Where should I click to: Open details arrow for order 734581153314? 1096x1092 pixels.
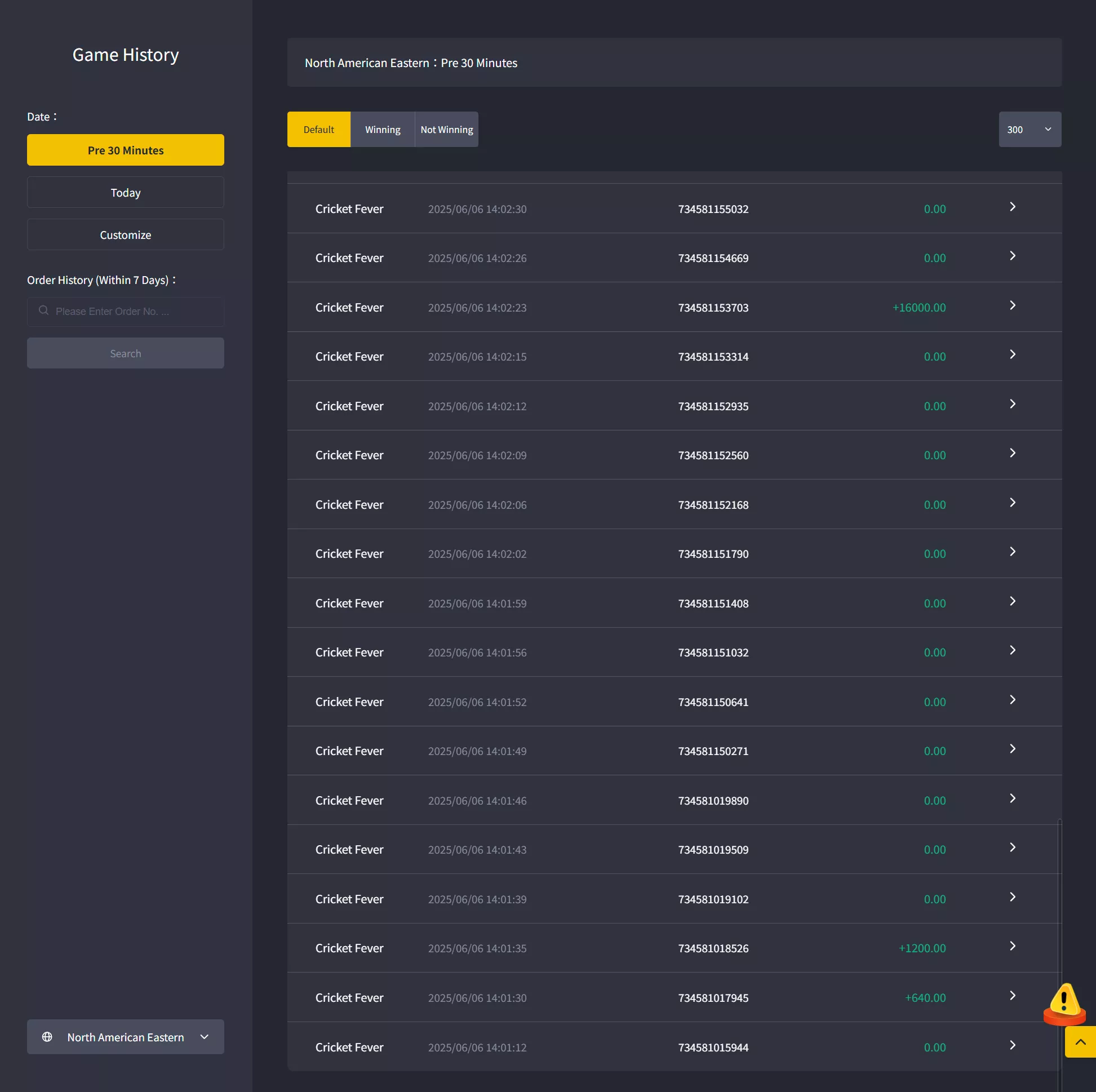pos(1013,354)
